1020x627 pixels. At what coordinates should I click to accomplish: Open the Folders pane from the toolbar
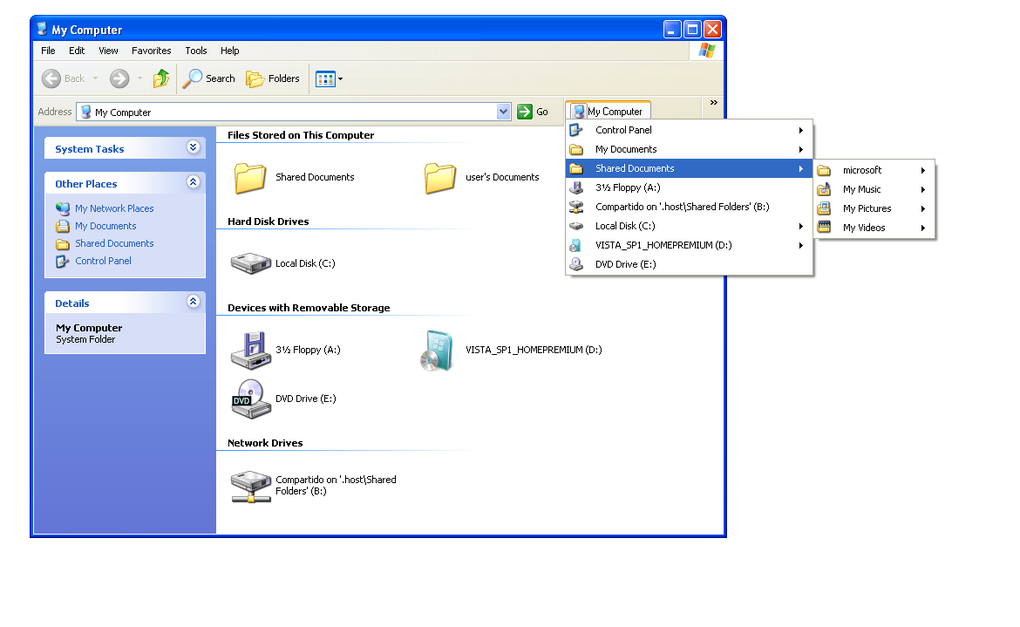[266, 78]
